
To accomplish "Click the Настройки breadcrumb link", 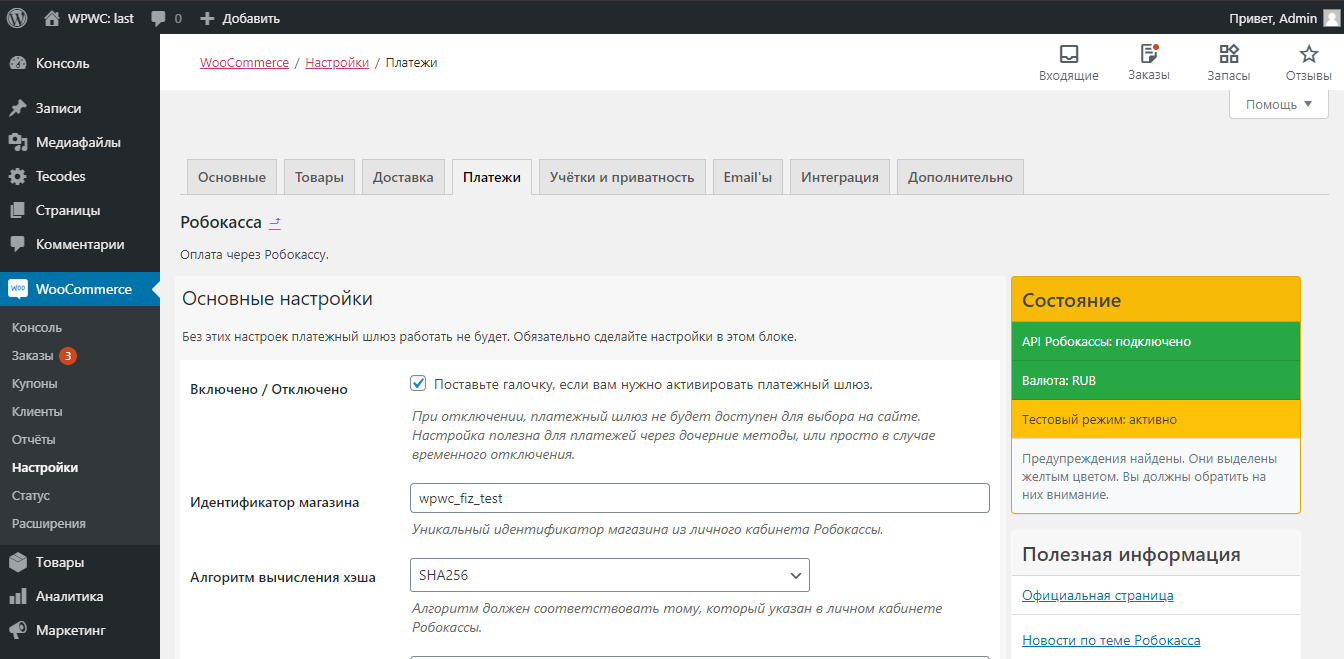I will pos(337,62).
